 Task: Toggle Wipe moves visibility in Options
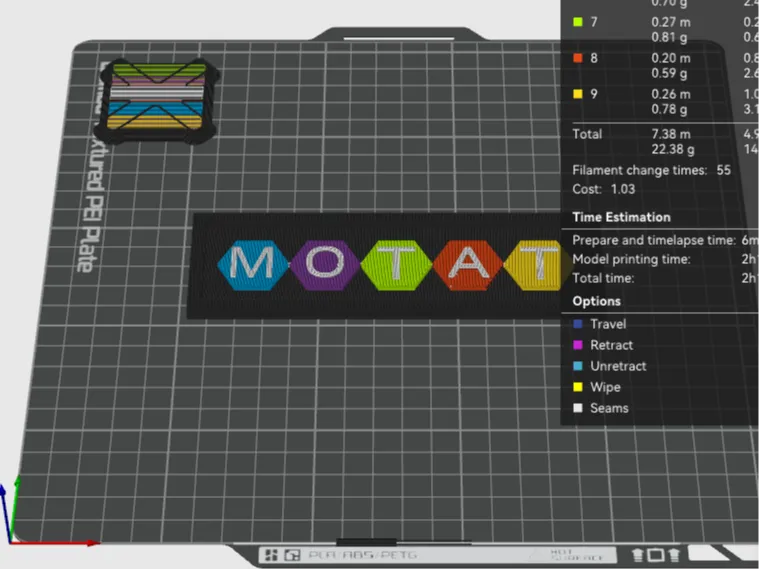pos(596,387)
